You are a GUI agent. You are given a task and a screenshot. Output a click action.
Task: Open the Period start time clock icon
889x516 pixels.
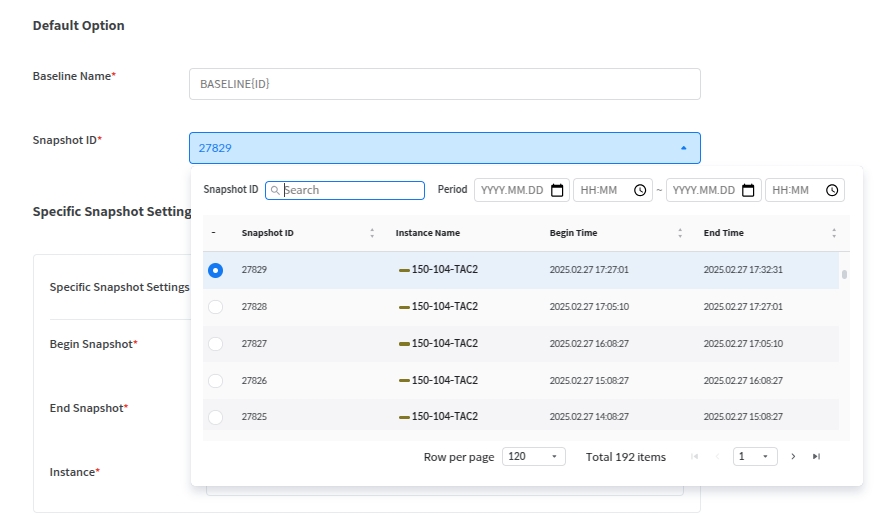point(640,190)
